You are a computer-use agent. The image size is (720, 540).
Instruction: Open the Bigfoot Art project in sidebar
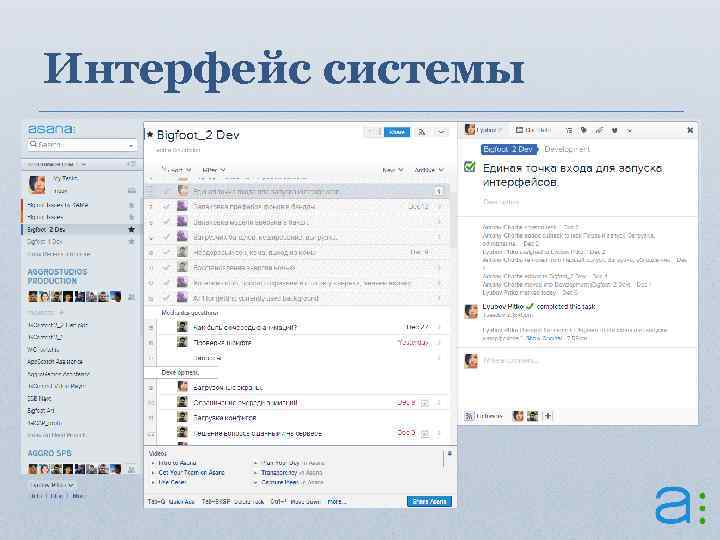tap(41, 411)
